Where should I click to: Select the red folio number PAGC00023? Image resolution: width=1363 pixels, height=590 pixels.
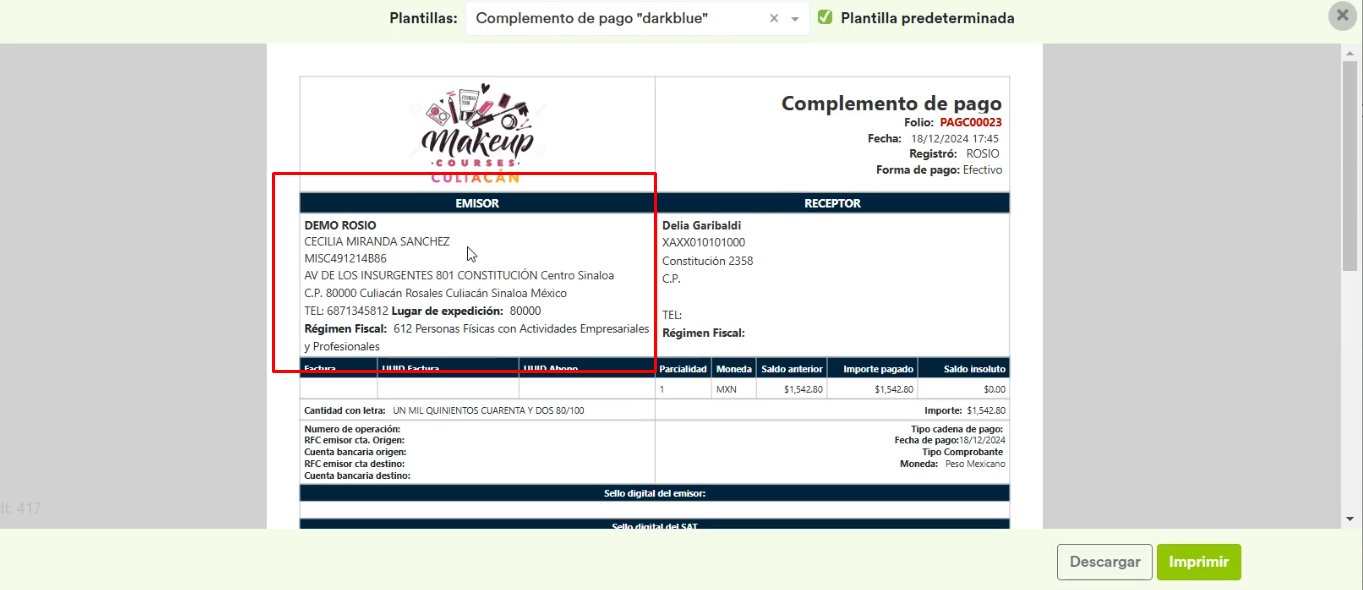click(970, 122)
